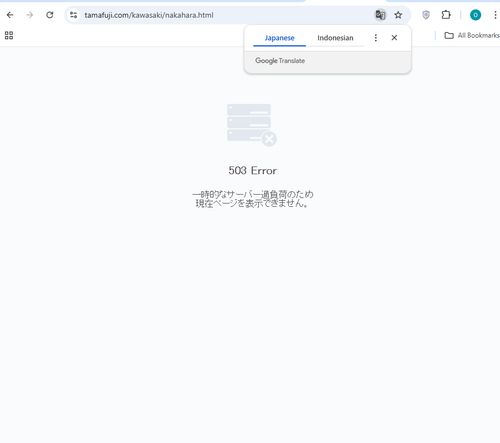
Task: Open the profile avatar menu
Action: (475, 15)
